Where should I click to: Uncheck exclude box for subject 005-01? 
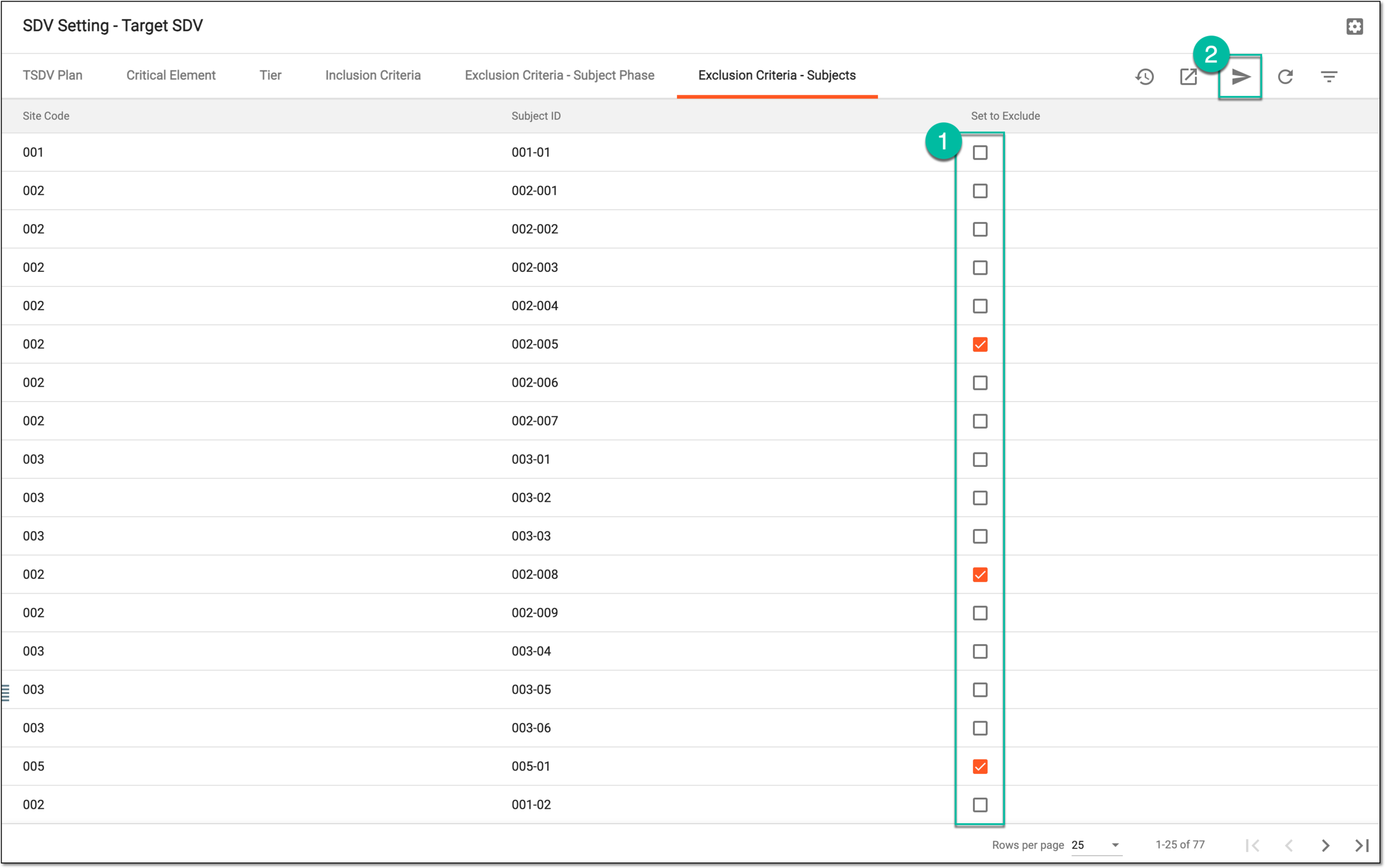click(x=980, y=767)
